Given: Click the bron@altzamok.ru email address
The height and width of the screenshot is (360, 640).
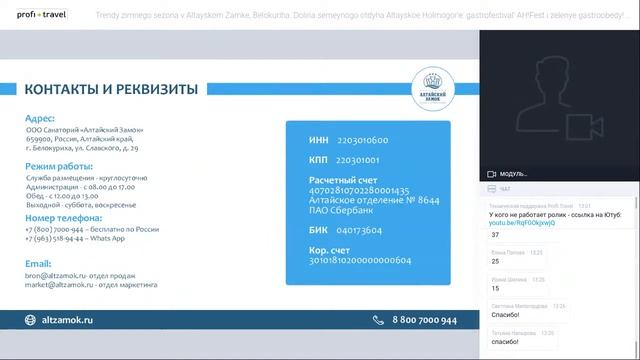Looking at the screenshot, I should tap(56, 276).
